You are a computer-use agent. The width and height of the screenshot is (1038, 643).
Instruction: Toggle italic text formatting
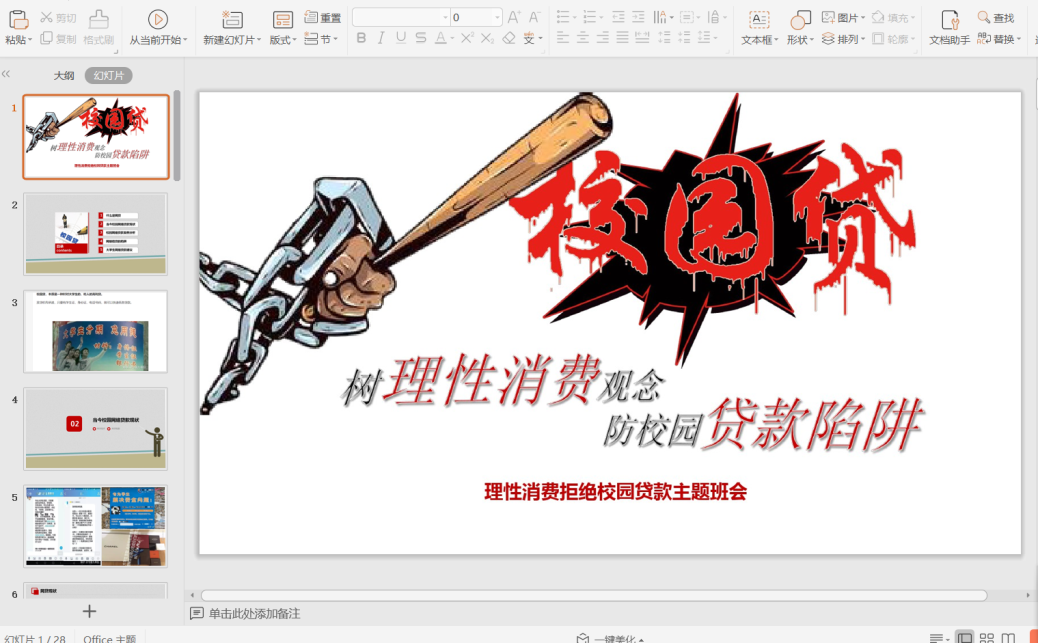pyautogui.click(x=381, y=38)
